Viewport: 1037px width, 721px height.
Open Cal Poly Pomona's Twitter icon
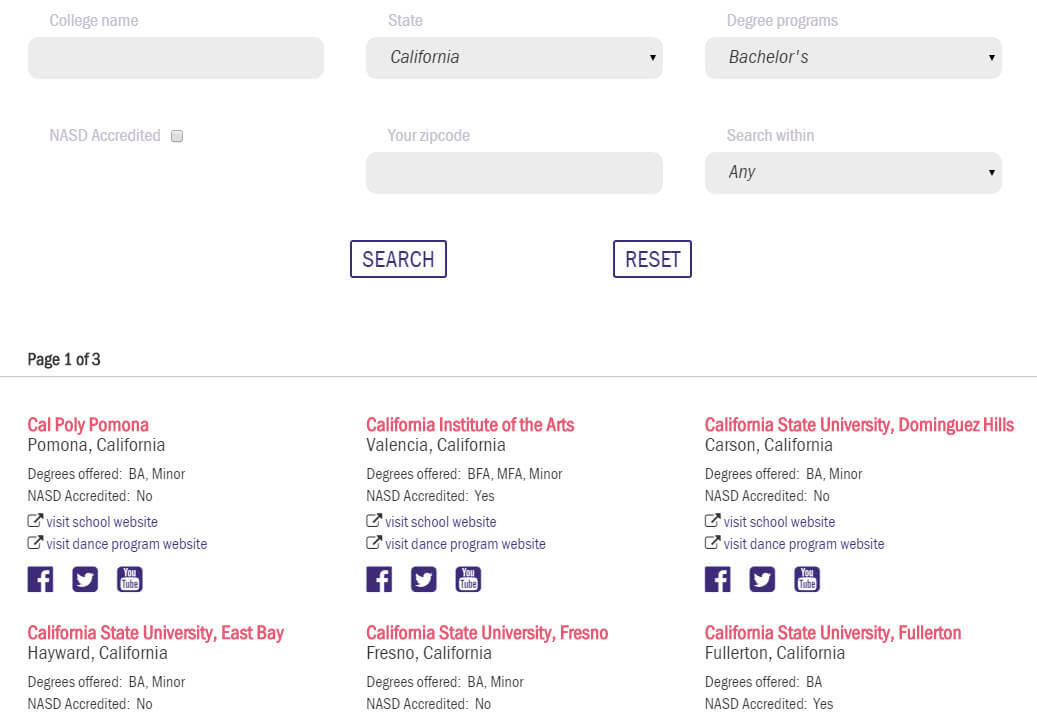click(x=85, y=579)
